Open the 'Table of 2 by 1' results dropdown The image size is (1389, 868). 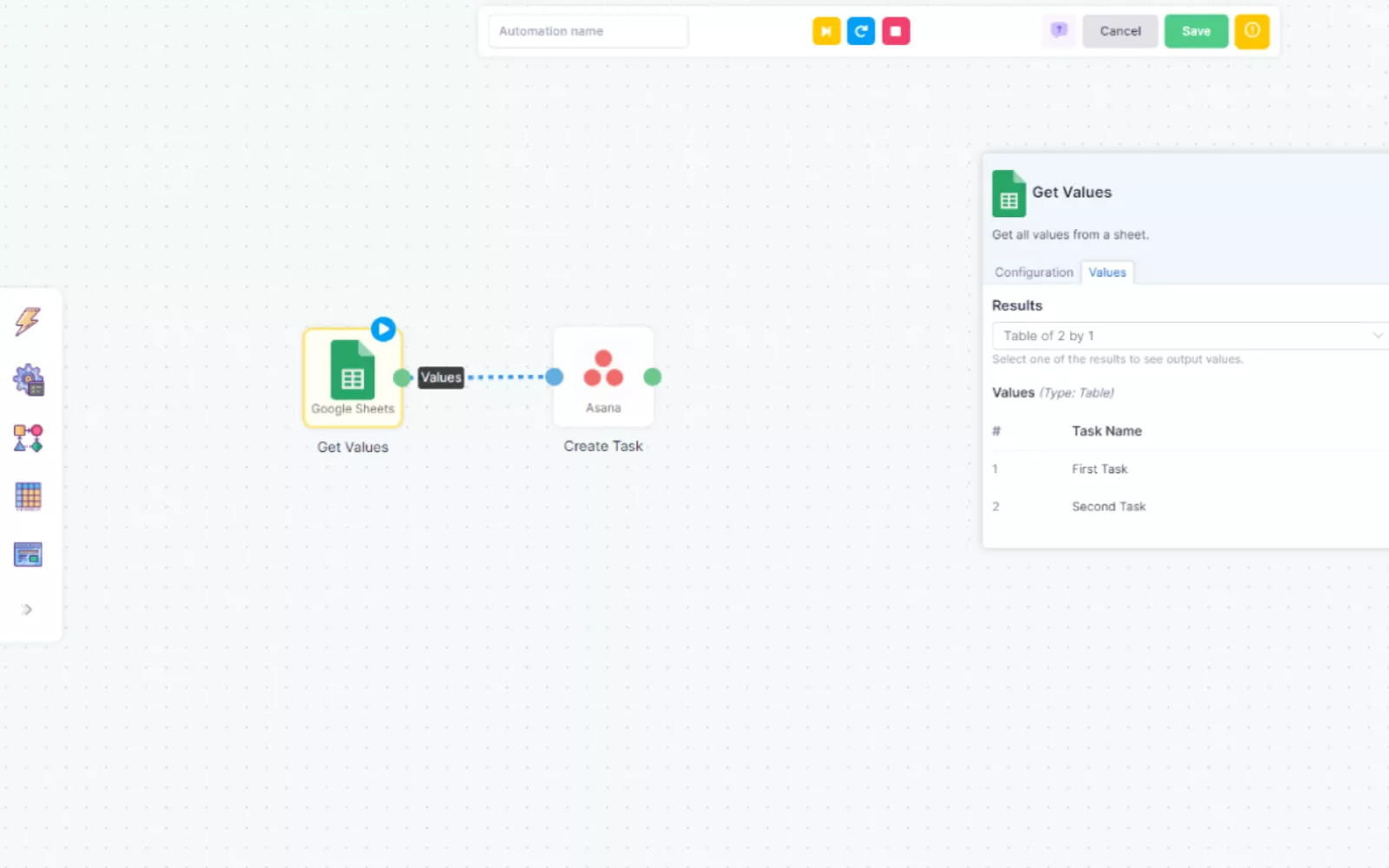pos(1188,336)
